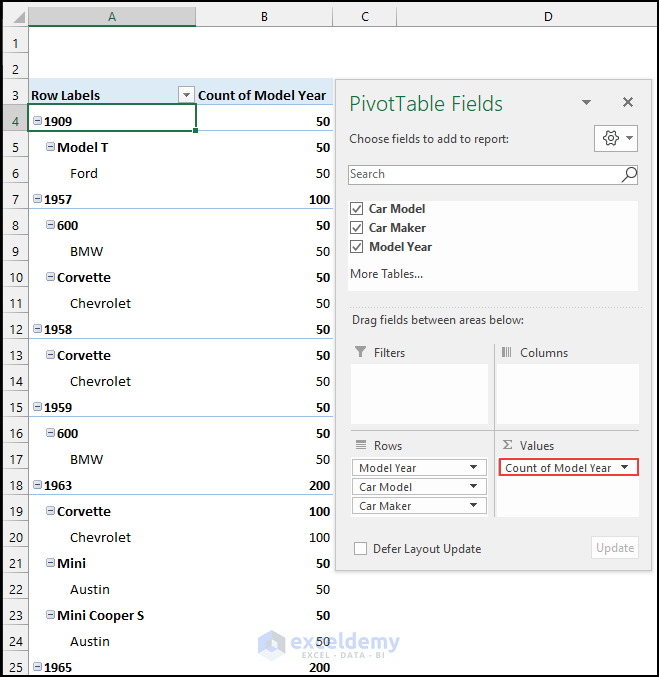Collapse the 600 group under 1957
Screen dimensions: 659x677
[51, 225]
